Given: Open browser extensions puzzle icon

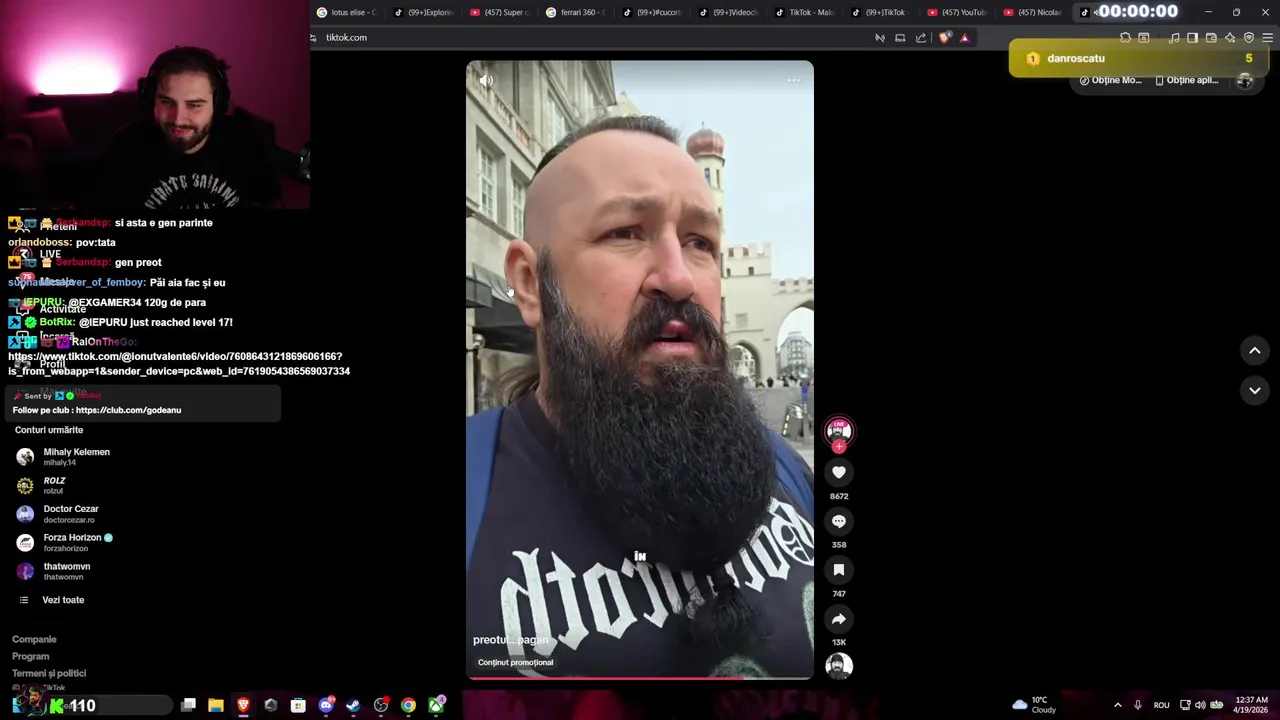Looking at the screenshot, I should tap(1125, 38).
